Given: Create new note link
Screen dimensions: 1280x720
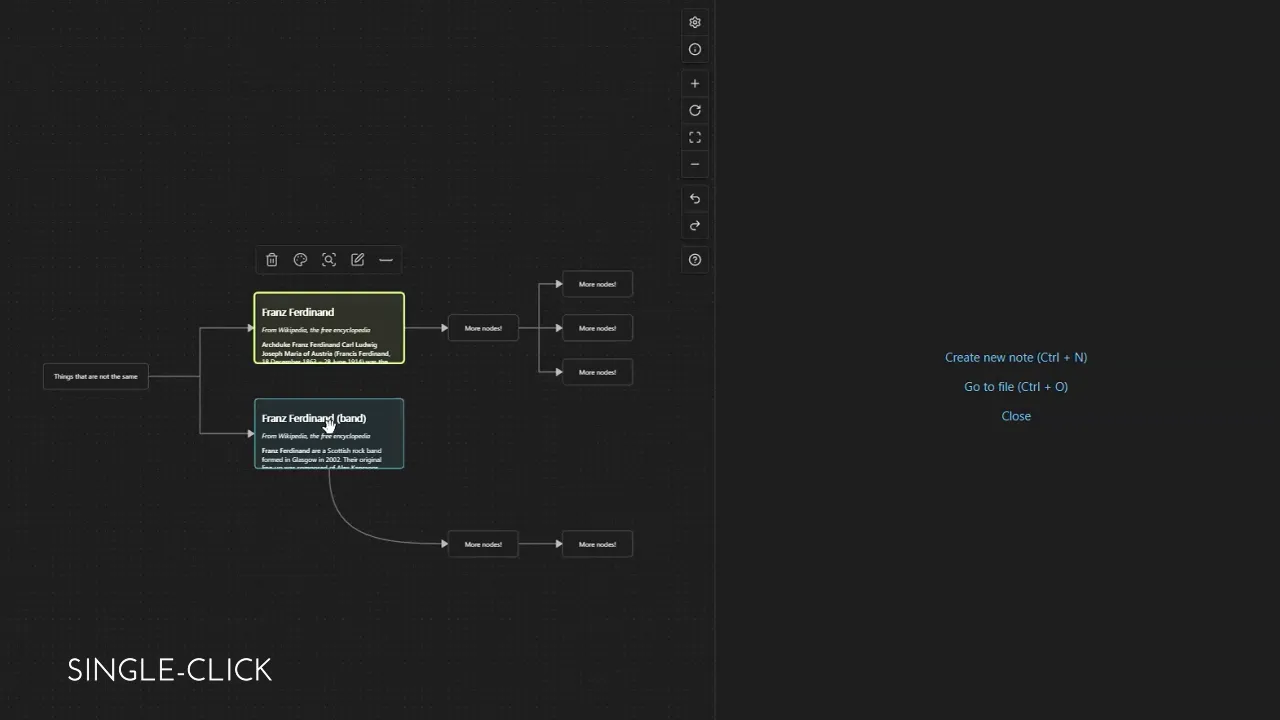Looking at the screenshot, I should (1016, 357).
